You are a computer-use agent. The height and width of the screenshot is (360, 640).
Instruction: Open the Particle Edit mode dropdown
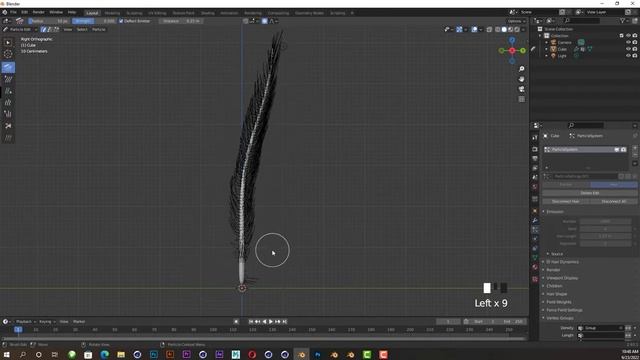pos(20,29)
